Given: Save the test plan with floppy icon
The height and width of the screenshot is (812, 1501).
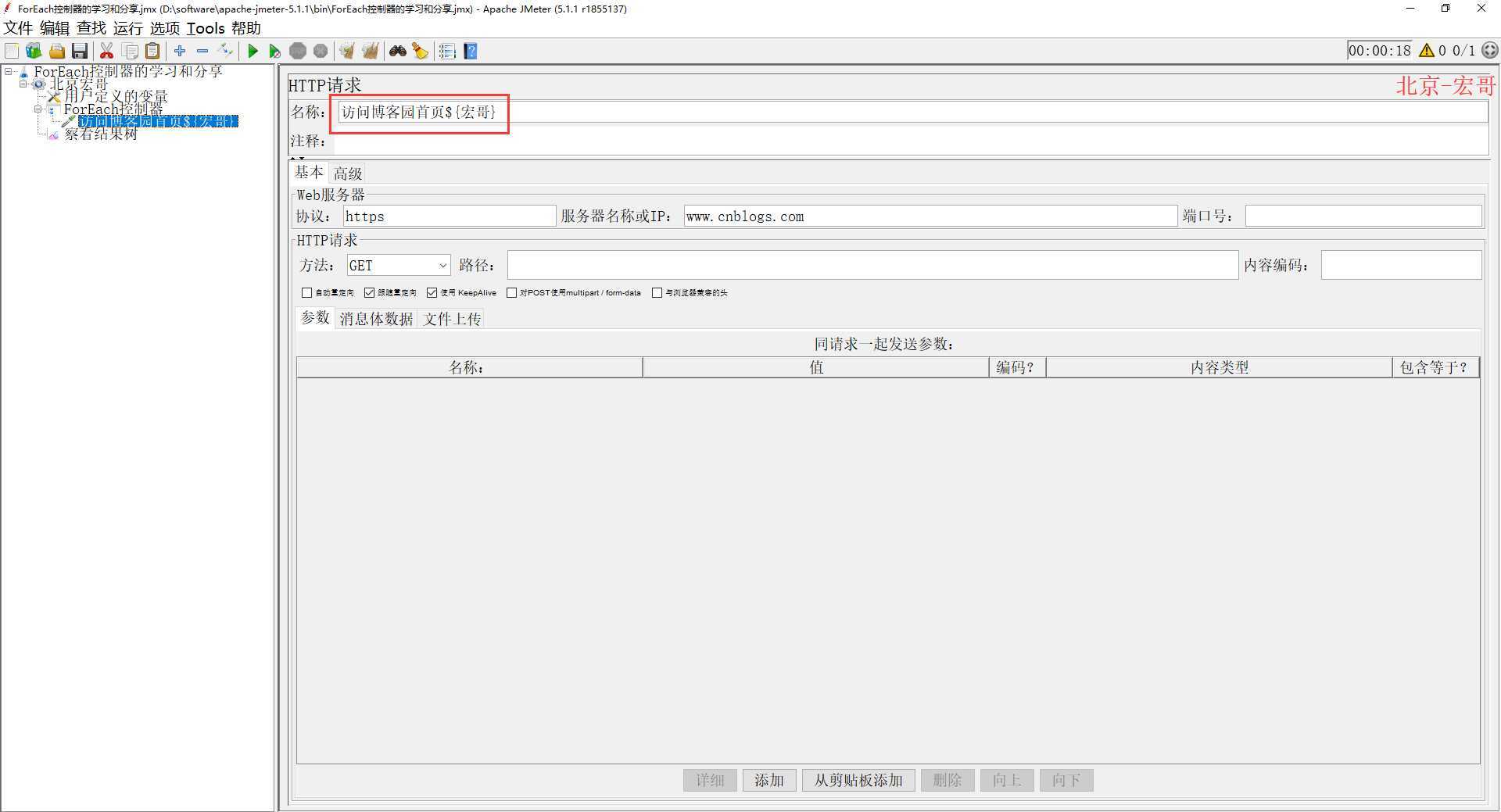Looking at the screenshot, I should point(80,52).
